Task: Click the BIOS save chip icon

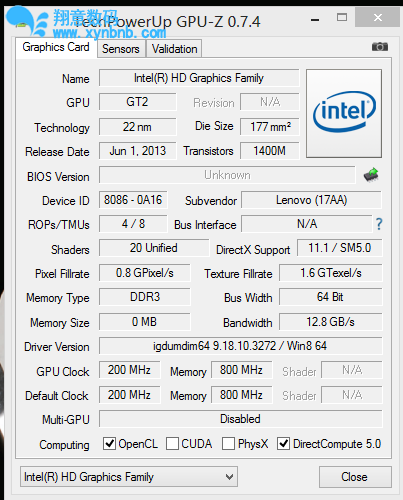Action: 371,175
